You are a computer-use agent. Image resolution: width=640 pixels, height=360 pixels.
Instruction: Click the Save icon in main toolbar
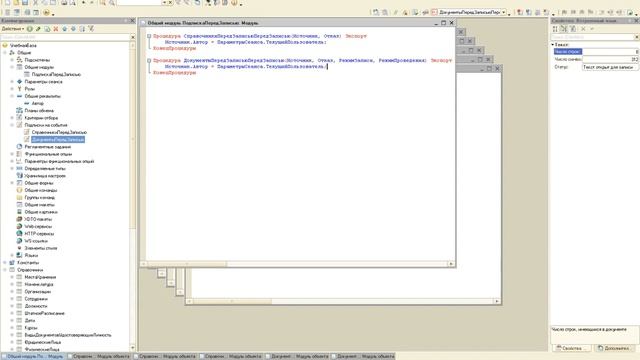tap(25, 2)
